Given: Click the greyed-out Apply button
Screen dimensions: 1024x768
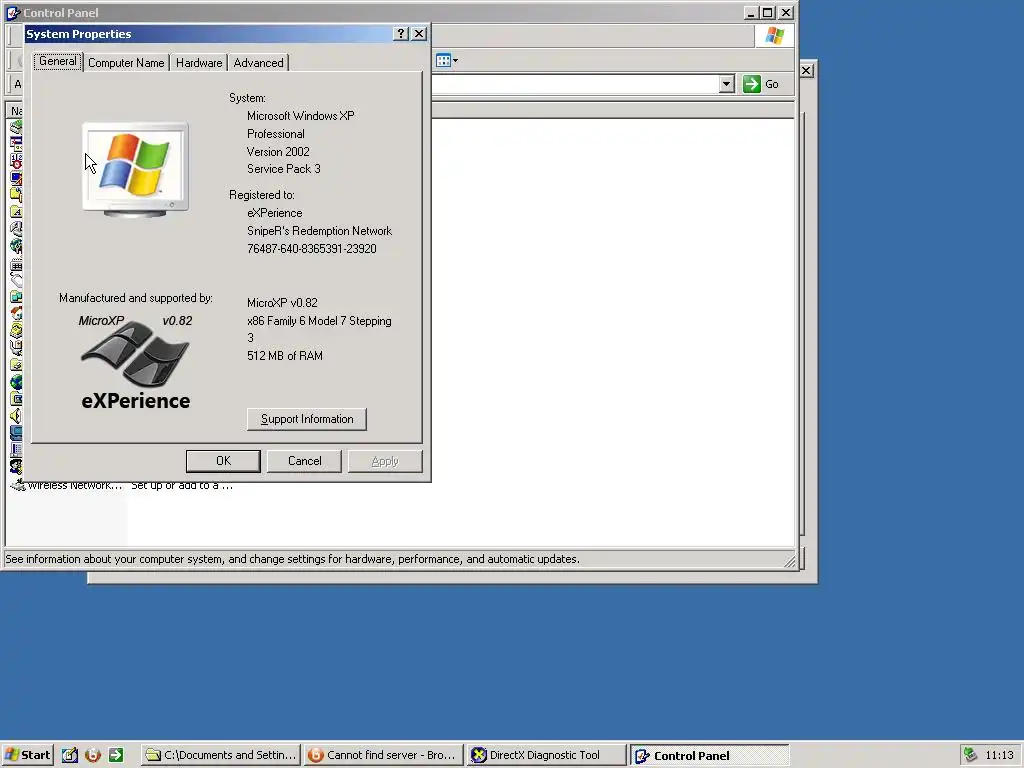Looking at the screenshot, I should [x=385, y=461].
